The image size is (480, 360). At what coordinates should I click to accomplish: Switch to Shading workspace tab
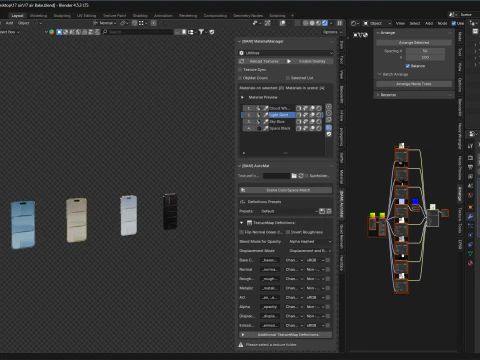click(x=140, y=16)
